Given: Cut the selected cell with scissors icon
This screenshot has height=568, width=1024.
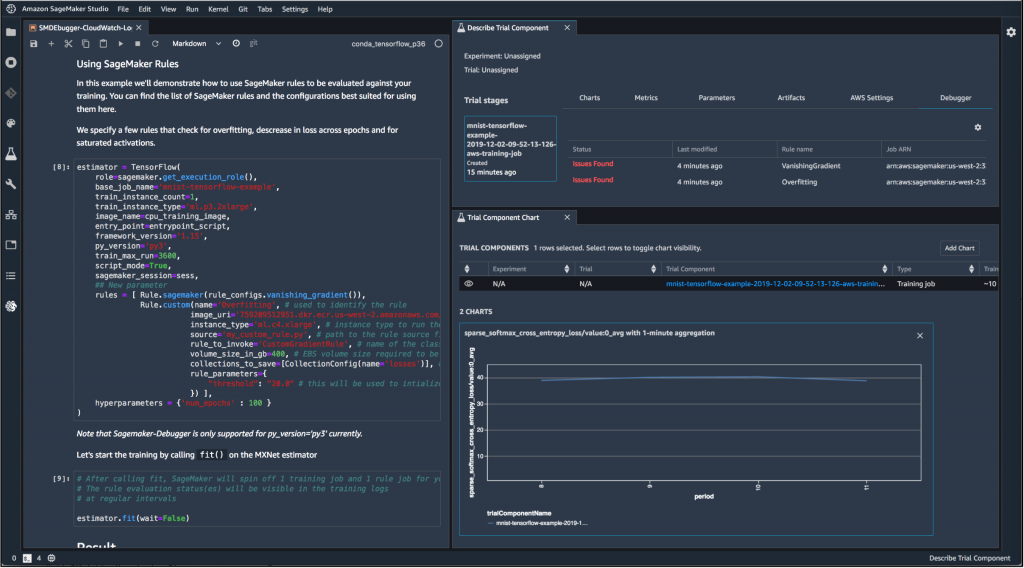Looking at the screenshot, I should (69, 44).
